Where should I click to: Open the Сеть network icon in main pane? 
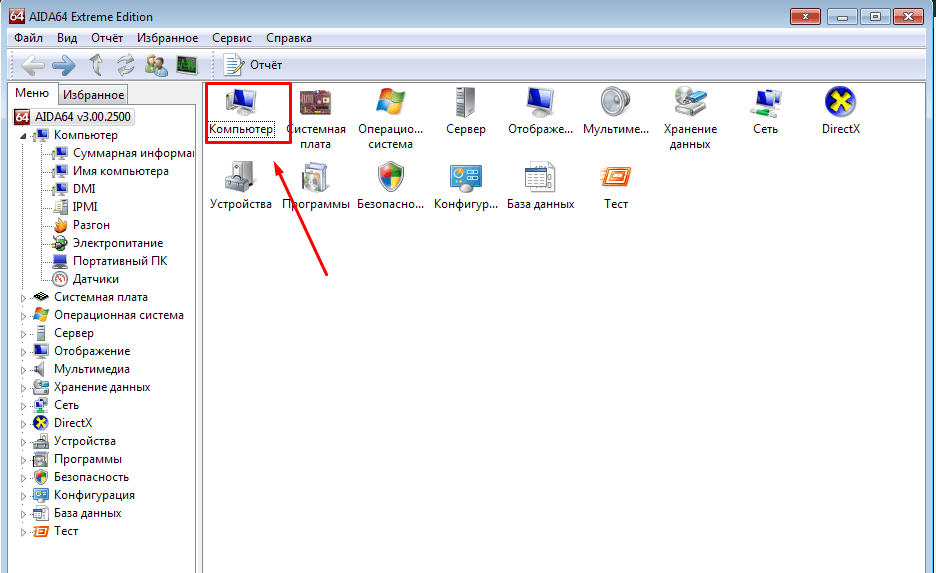[765, 112]
